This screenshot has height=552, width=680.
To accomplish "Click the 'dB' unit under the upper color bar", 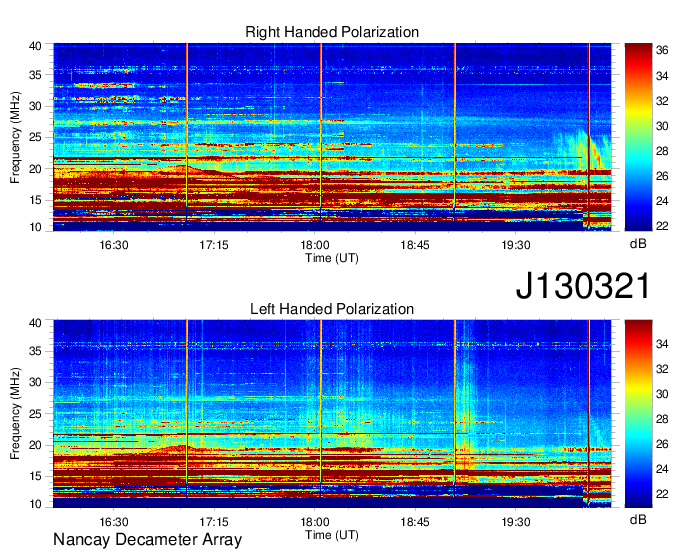I will click(x=638, y=244).
